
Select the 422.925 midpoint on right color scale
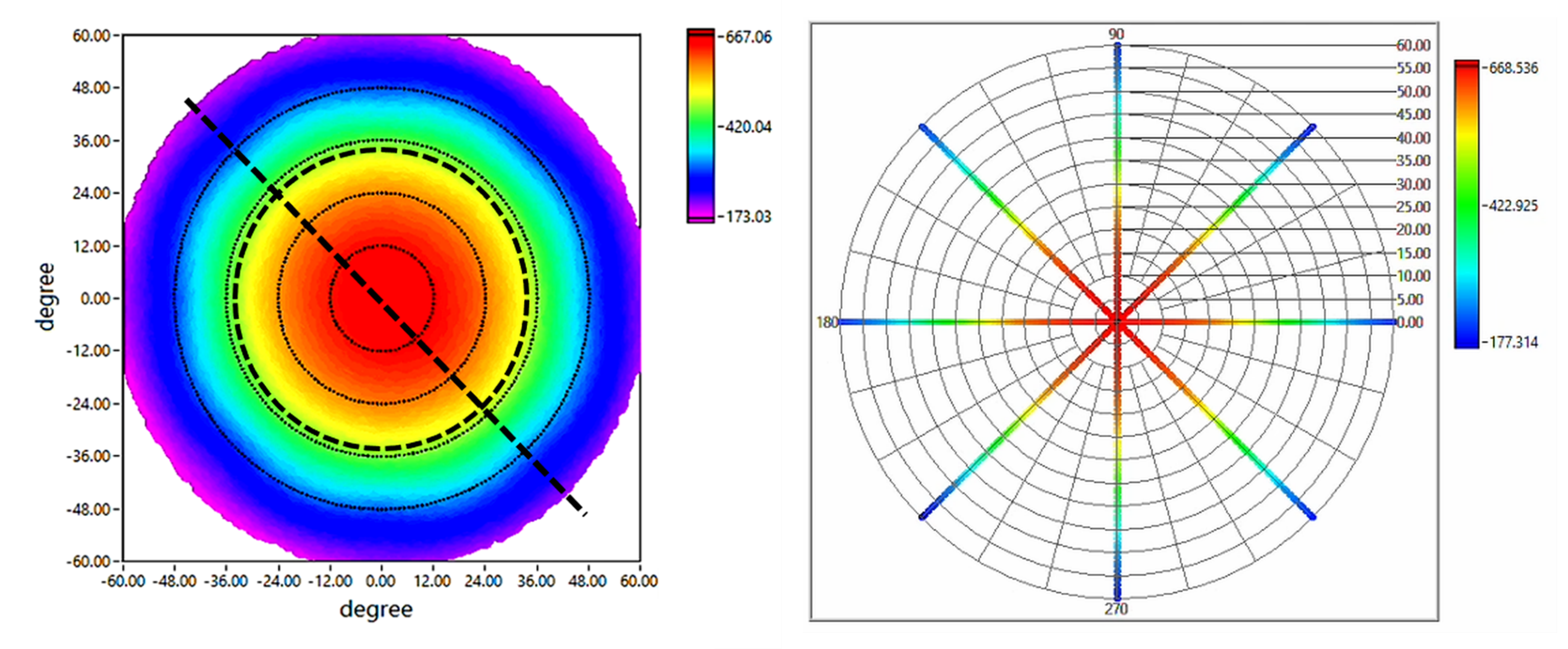tap(1513, 205)
